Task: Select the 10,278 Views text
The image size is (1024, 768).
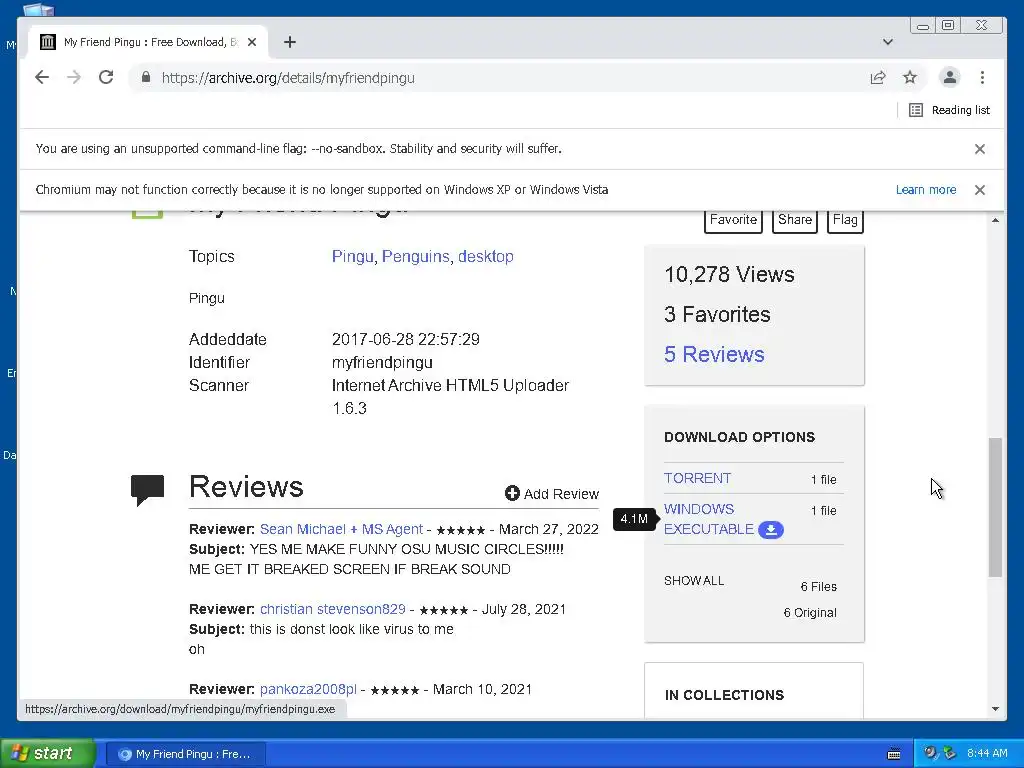Action: 729,274
